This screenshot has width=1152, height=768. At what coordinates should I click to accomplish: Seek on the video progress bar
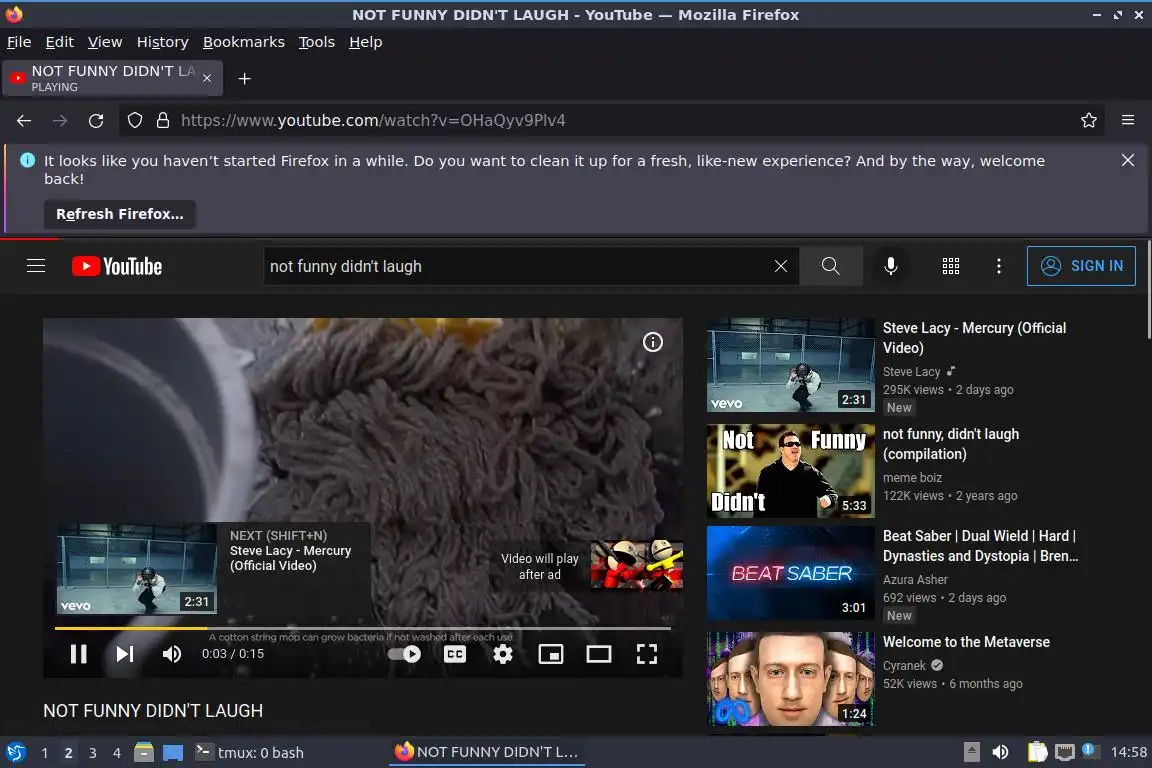coord(363,628)
